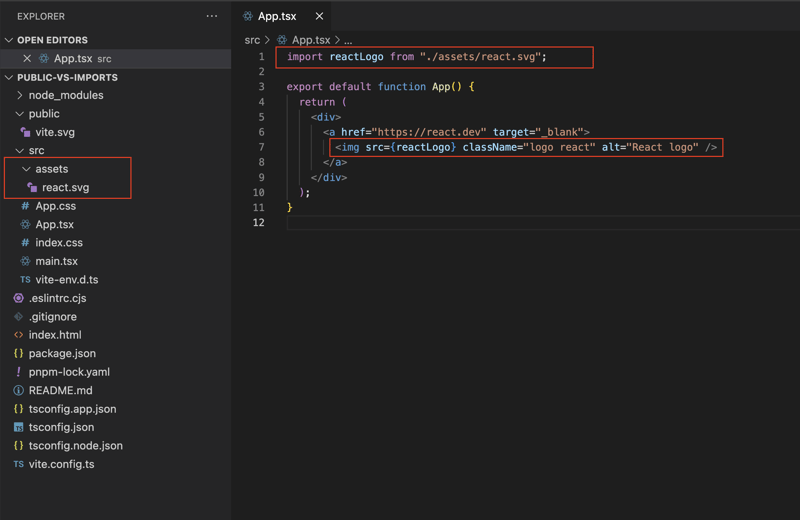Click the react.svg image file icon
The width and height of the screenshot is (800, 520).
[x=32, y=187]
